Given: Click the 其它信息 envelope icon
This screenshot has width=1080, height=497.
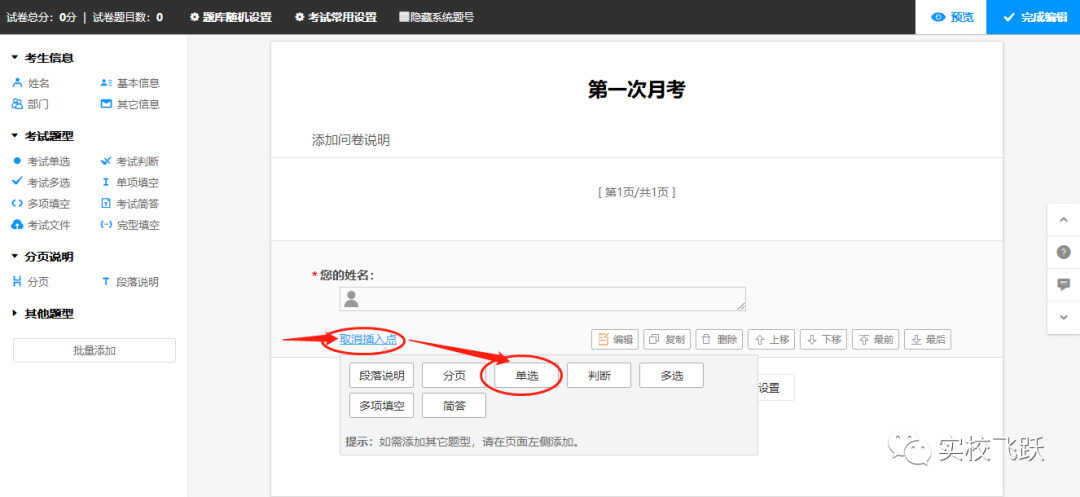Looking at the screenshot, I should 105,105.
